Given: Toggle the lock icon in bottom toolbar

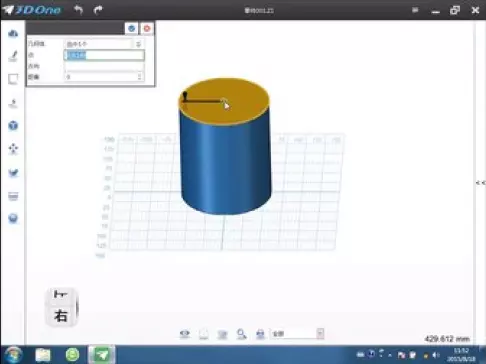Looking at the screenshot, I should (260, 334).
